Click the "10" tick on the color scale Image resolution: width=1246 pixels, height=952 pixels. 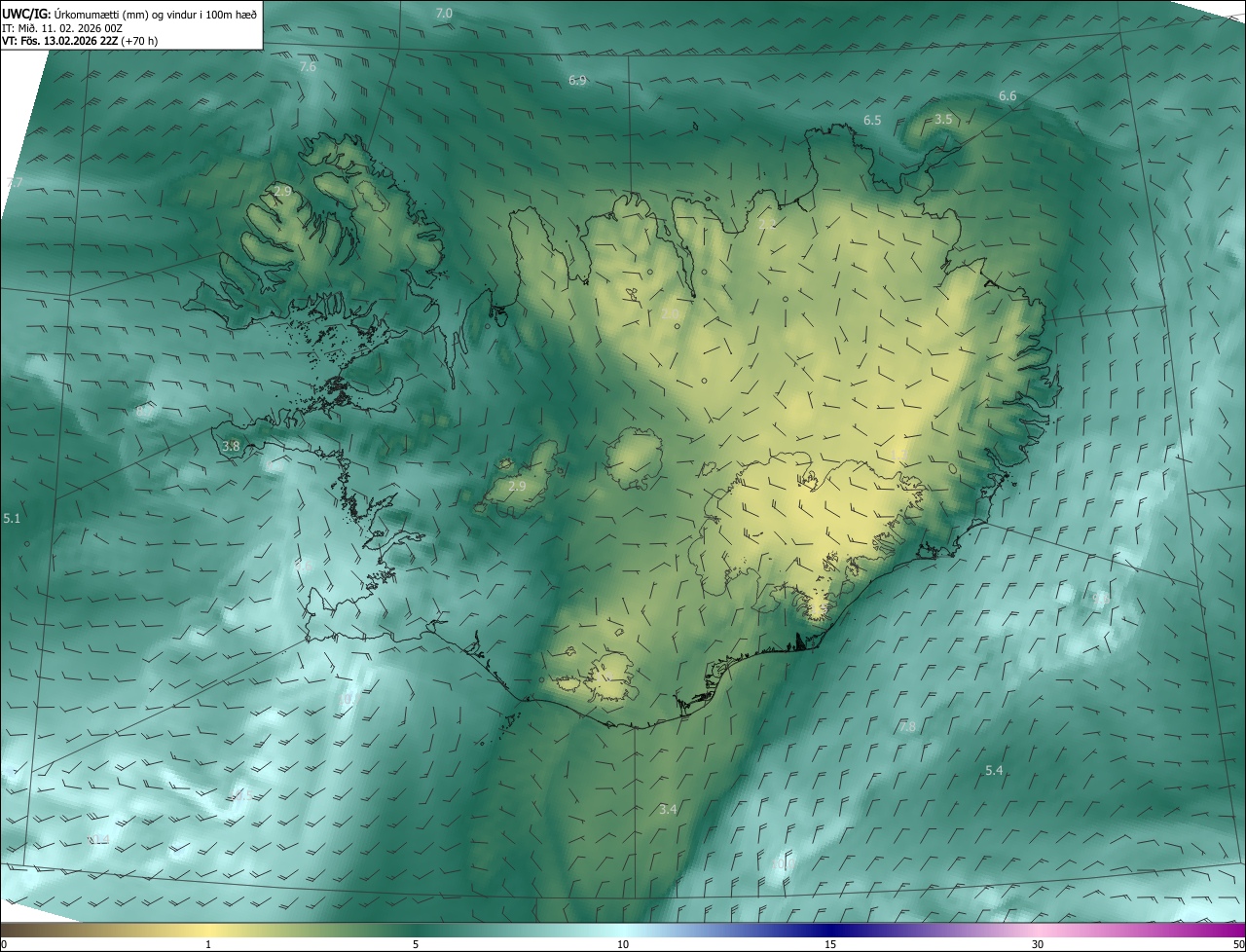point(623,945)
